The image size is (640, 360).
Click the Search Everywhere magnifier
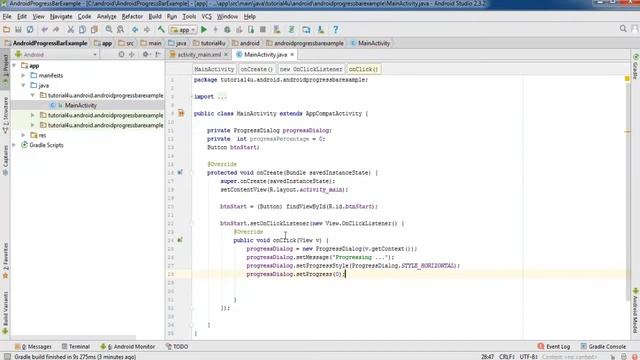coord(623,29)
